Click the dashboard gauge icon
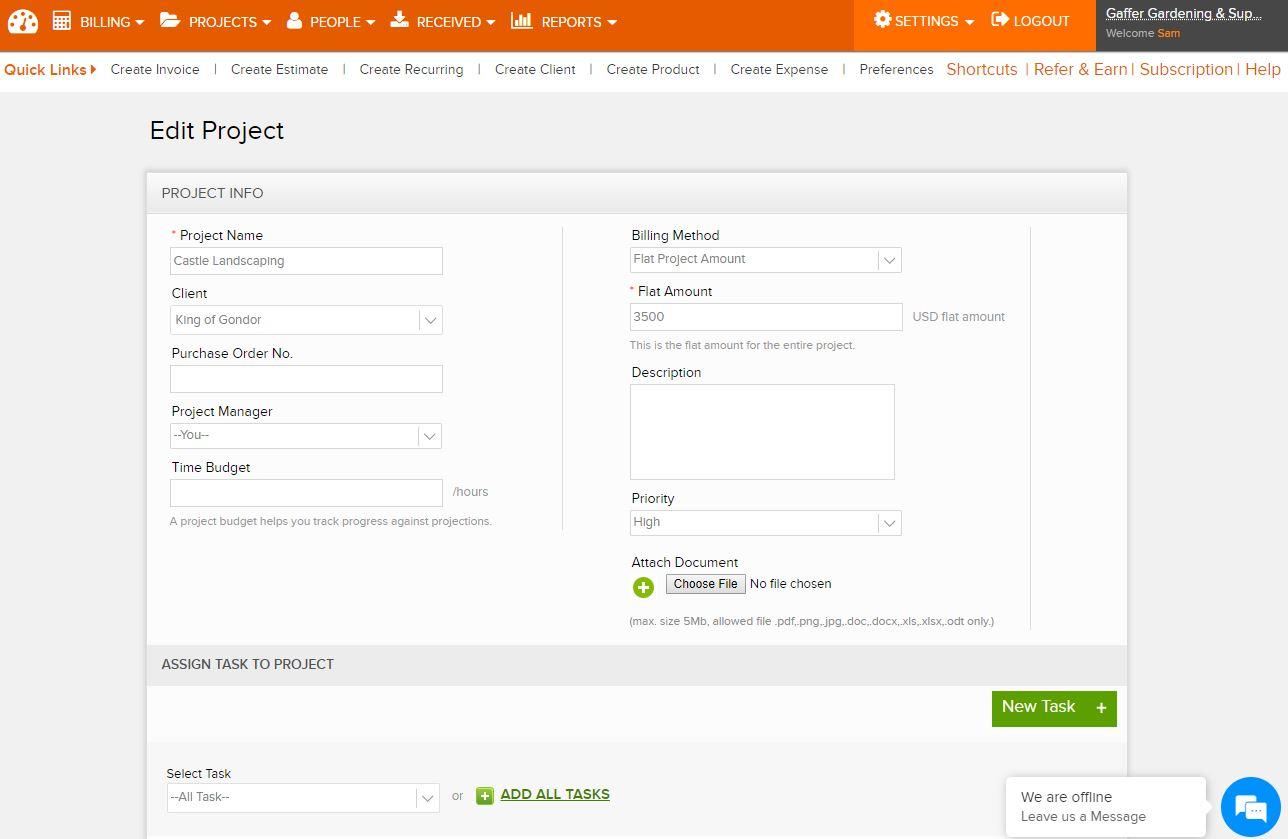The height and width of the screenshot is (839, 1288). 23,21
